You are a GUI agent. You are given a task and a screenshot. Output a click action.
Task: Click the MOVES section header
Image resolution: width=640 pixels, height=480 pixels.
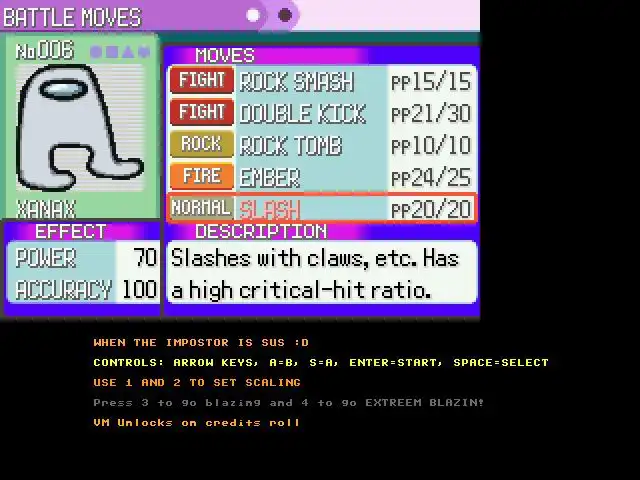[x=225, y=56]
